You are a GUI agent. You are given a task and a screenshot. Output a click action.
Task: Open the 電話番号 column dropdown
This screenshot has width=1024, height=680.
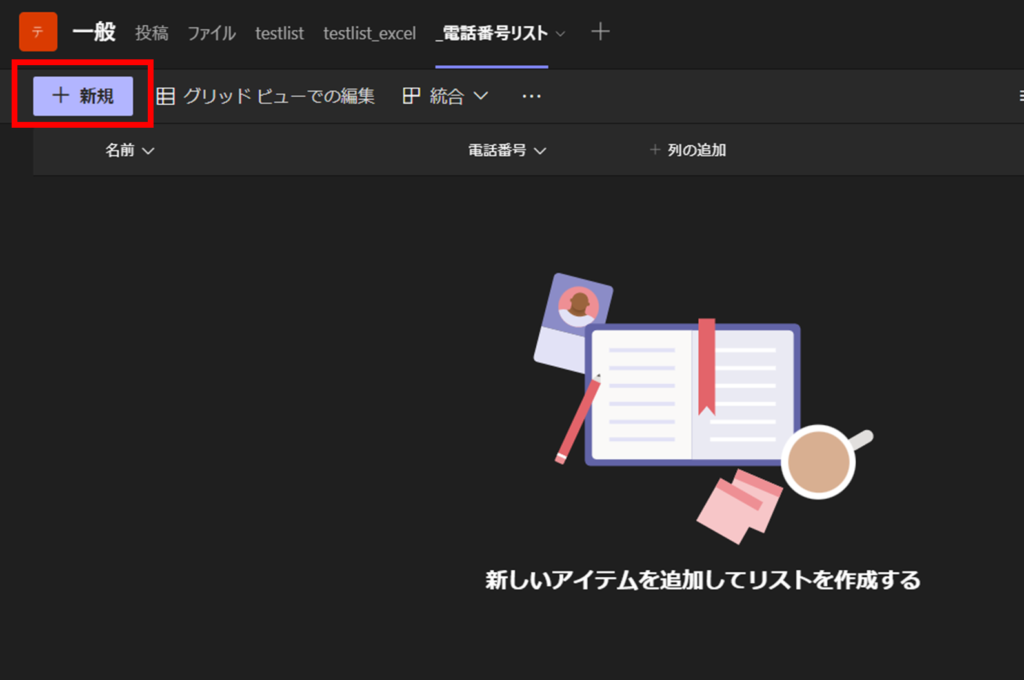pos(507,150)
